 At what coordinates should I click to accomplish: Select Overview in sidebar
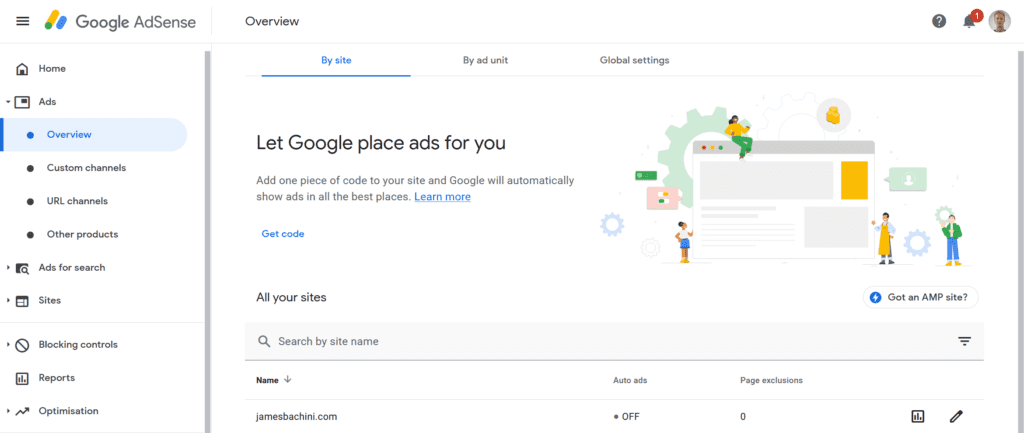click(x=95, y=135)
